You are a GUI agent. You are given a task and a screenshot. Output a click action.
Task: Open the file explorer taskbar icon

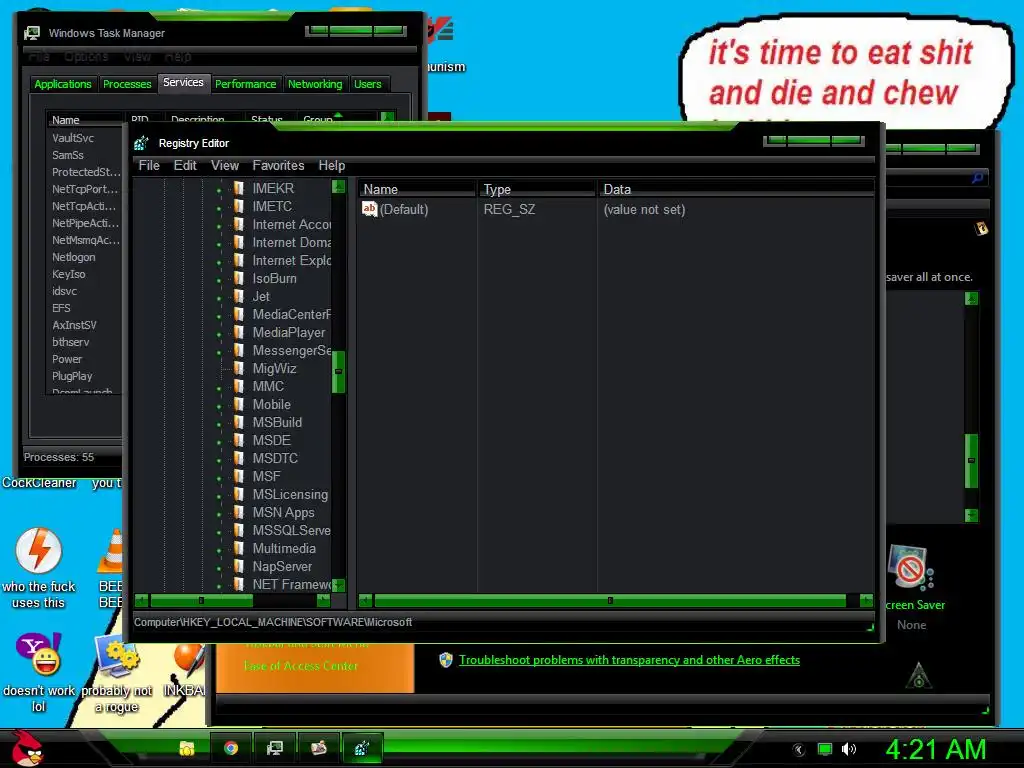[186, 748]
